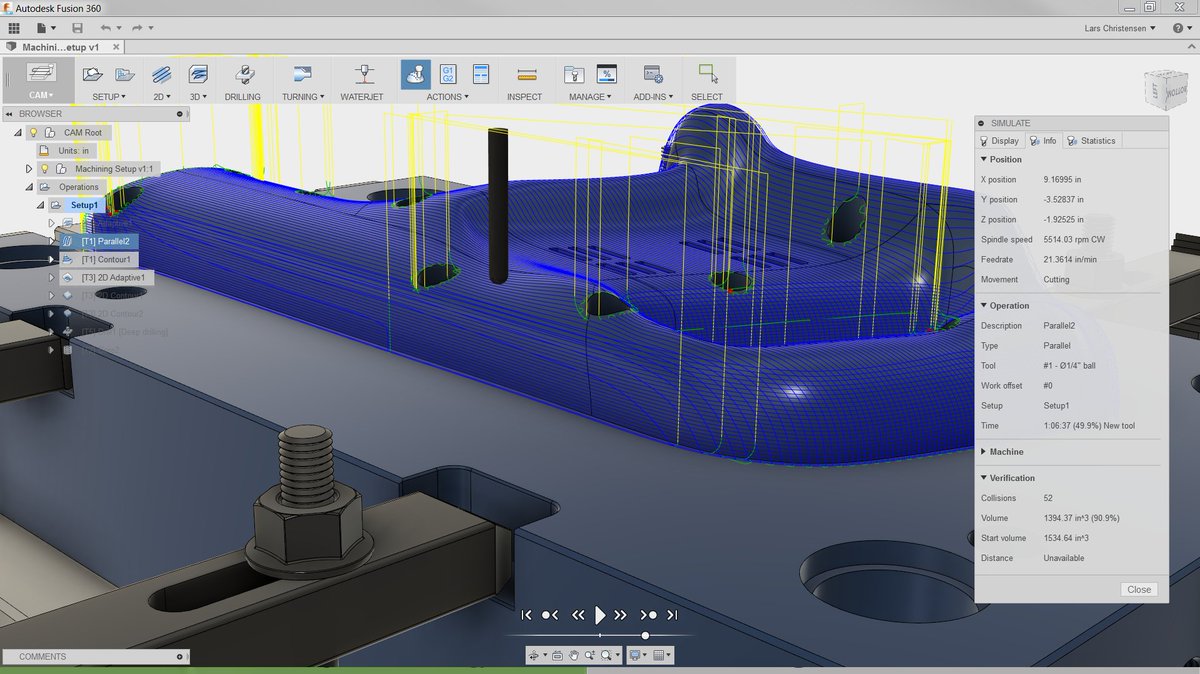1200x674 pixels.
Task: Click the Inspect measure icon
Action: (526, 74)
